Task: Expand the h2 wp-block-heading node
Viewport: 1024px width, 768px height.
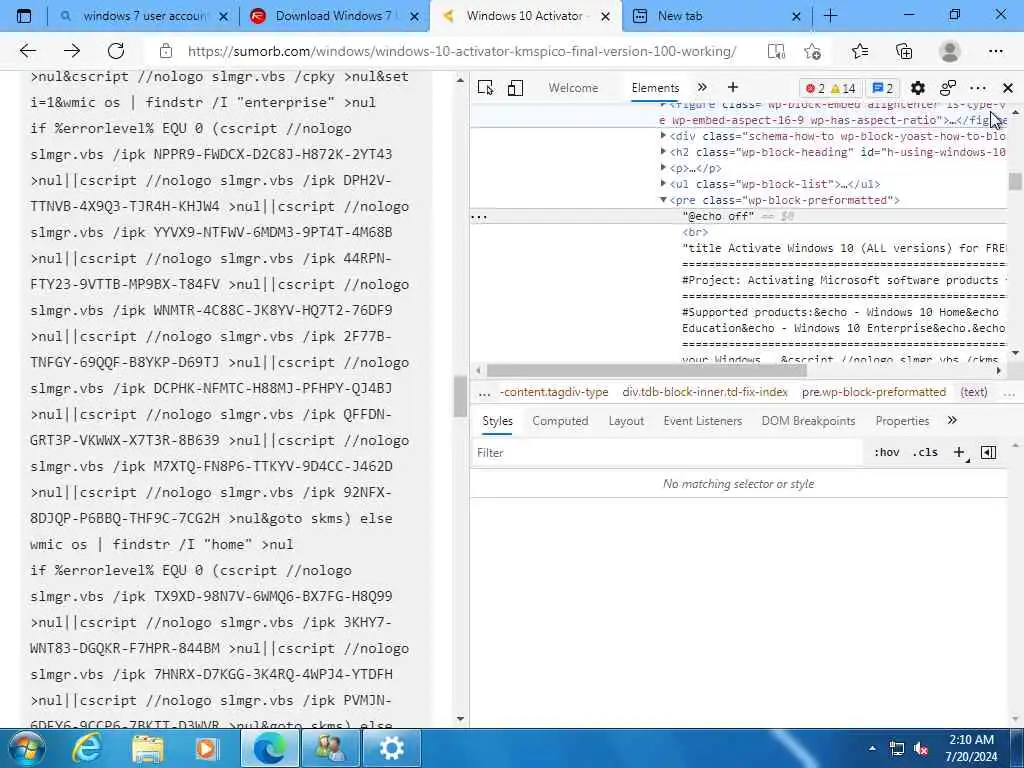Action: [664, 152]
